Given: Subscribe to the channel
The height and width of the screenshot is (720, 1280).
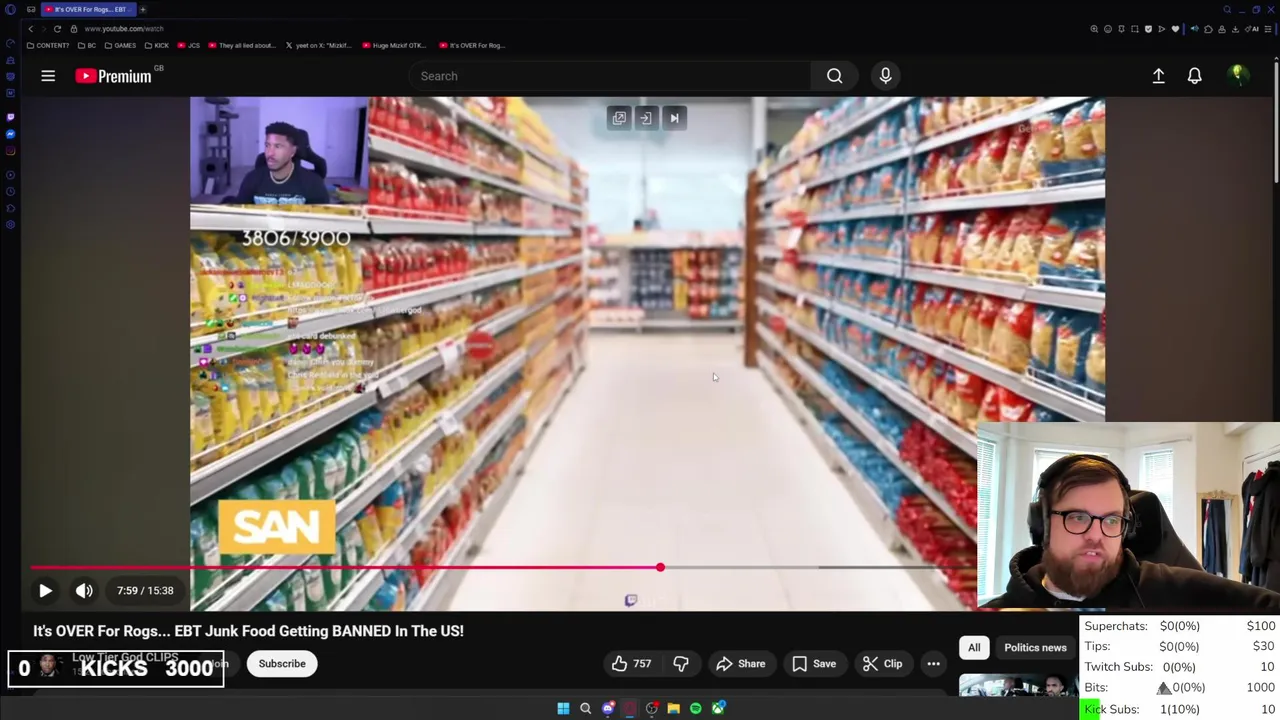Looking at the screenshot, I should point(282,664).
